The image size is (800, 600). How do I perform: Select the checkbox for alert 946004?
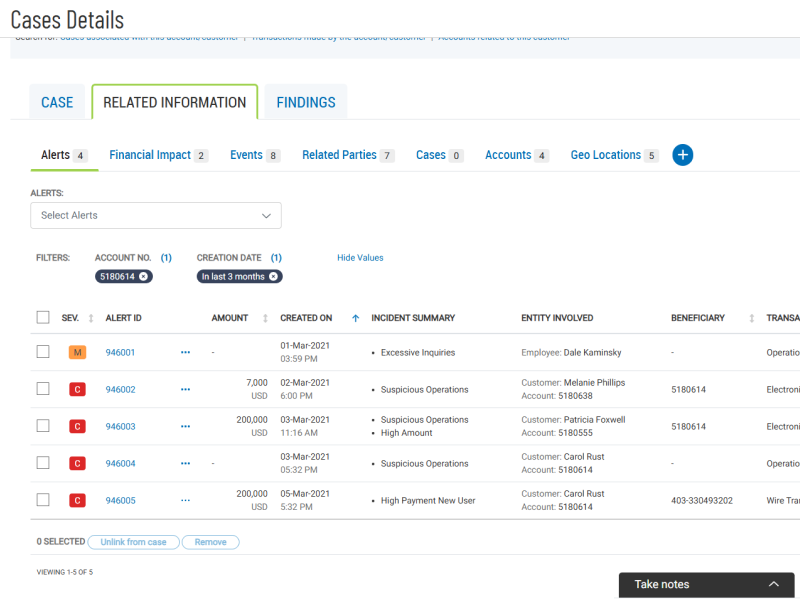pyautogui.click(x=43, y=463)
